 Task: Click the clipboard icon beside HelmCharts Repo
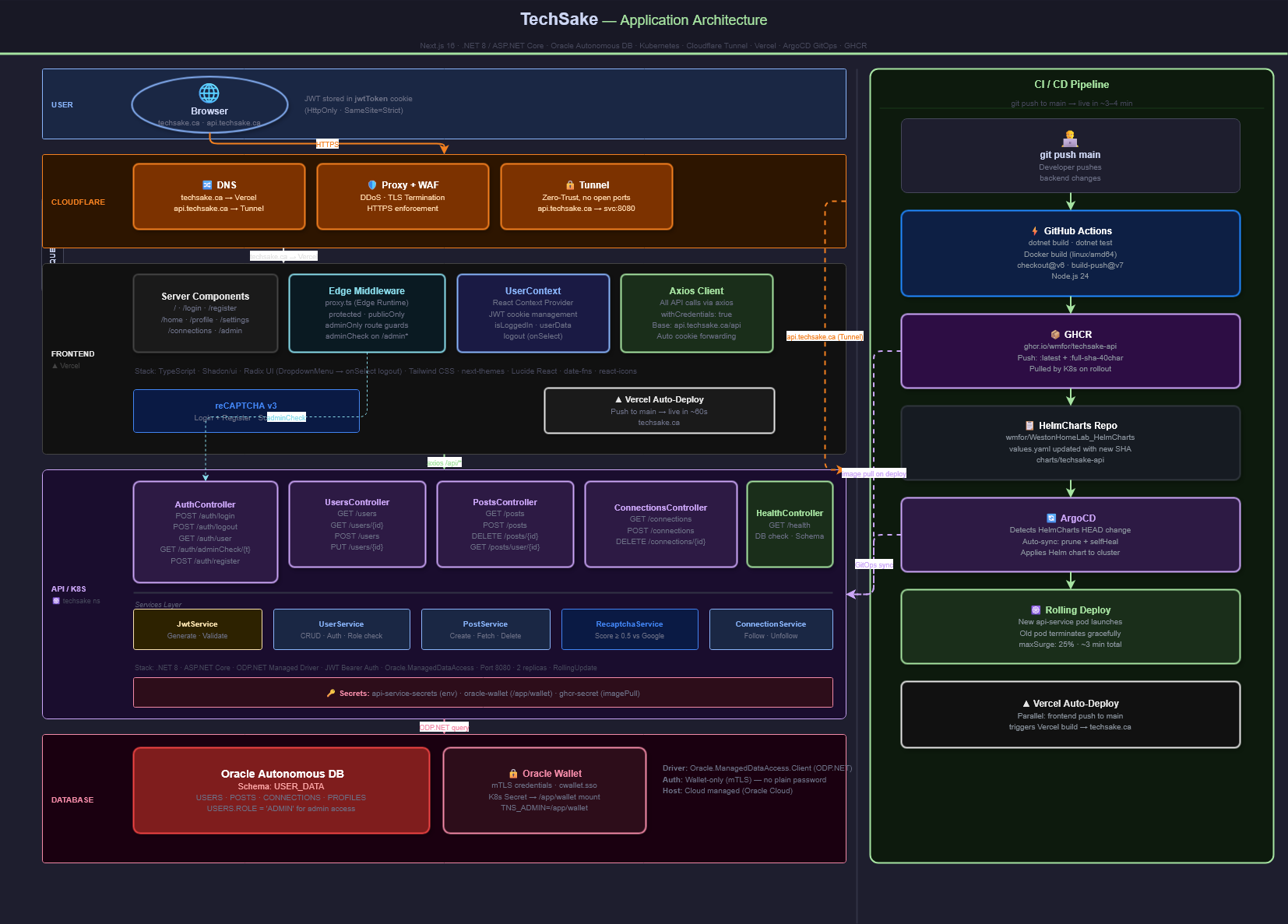pos(1029,426)
